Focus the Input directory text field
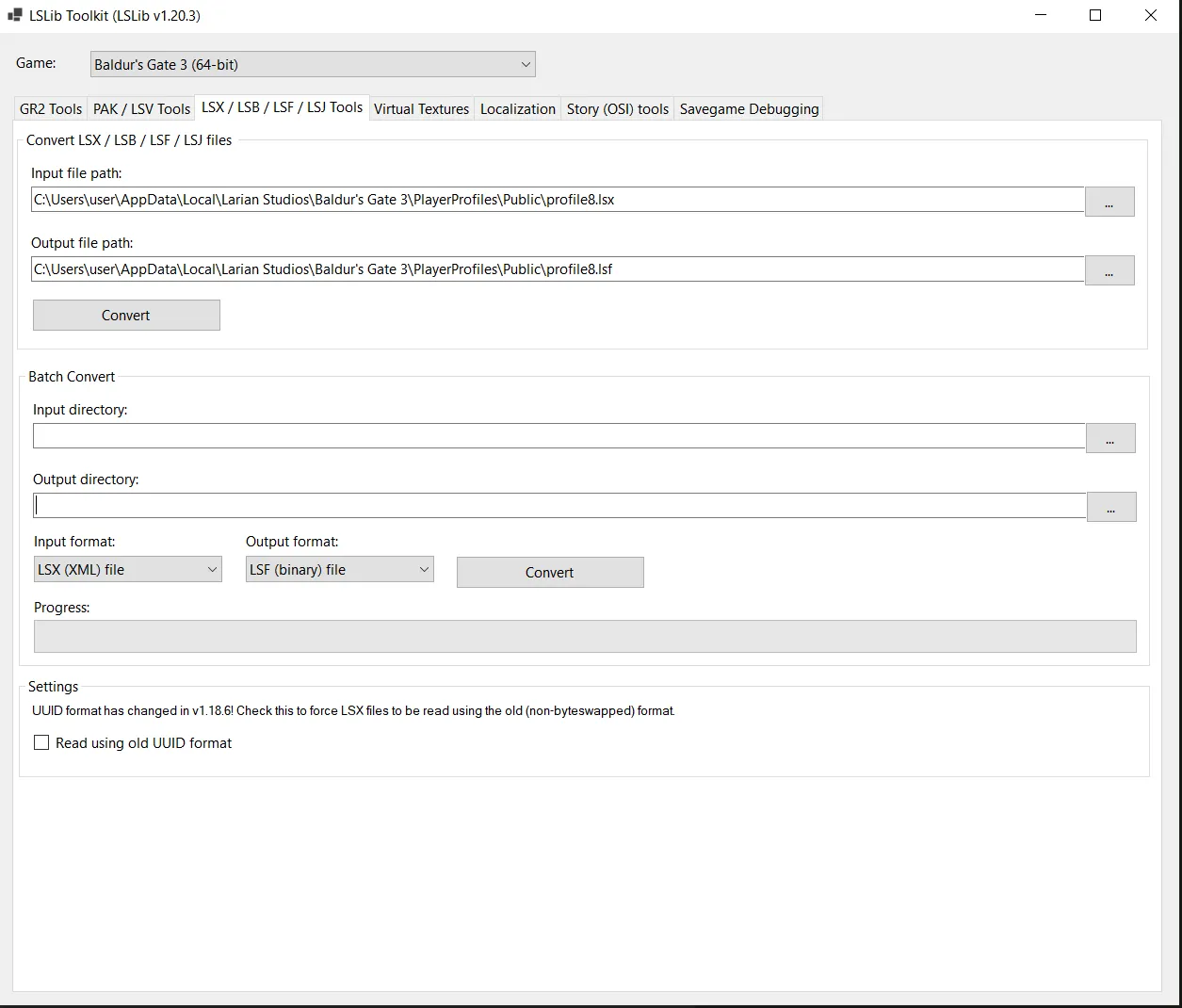 559,436
